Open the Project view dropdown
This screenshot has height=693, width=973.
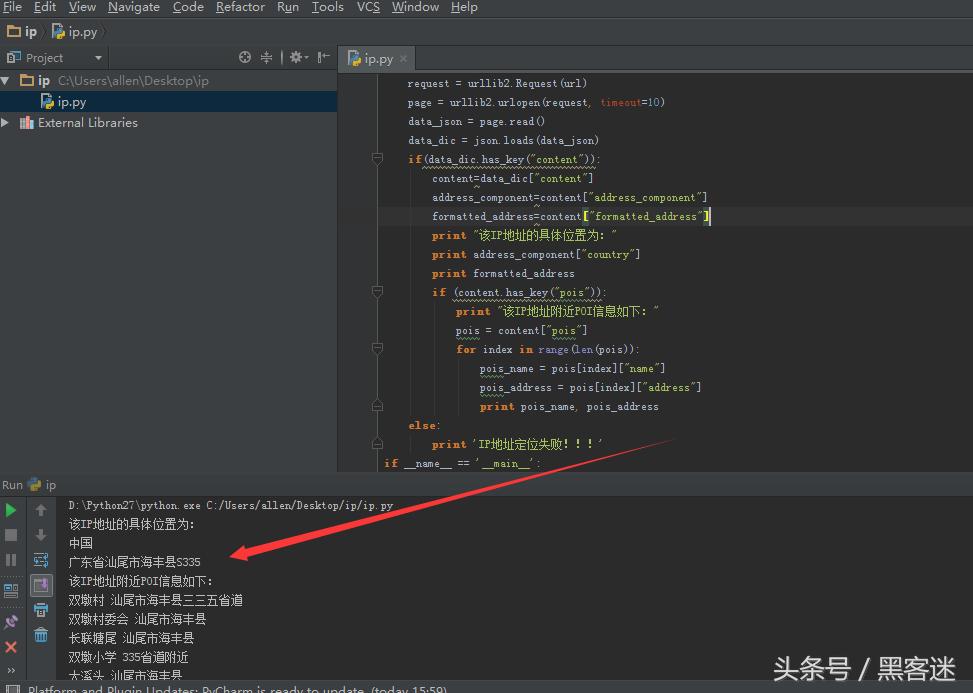tap(97, 58)
